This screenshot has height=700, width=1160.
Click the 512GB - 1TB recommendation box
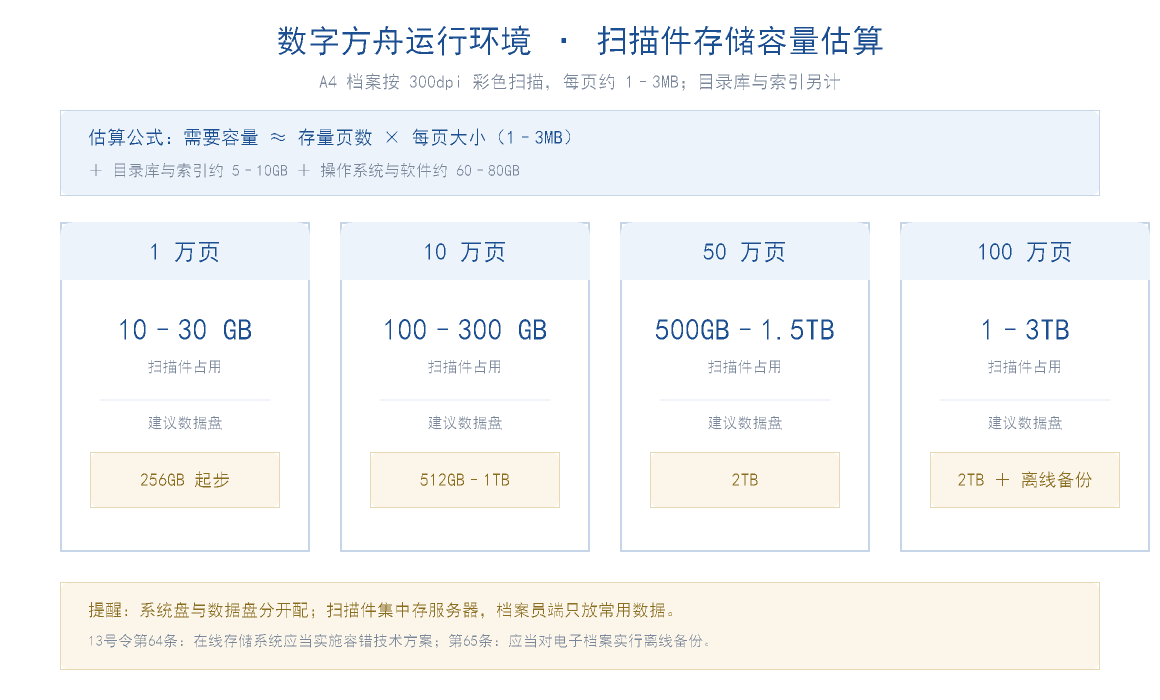(x=465, y=480)
